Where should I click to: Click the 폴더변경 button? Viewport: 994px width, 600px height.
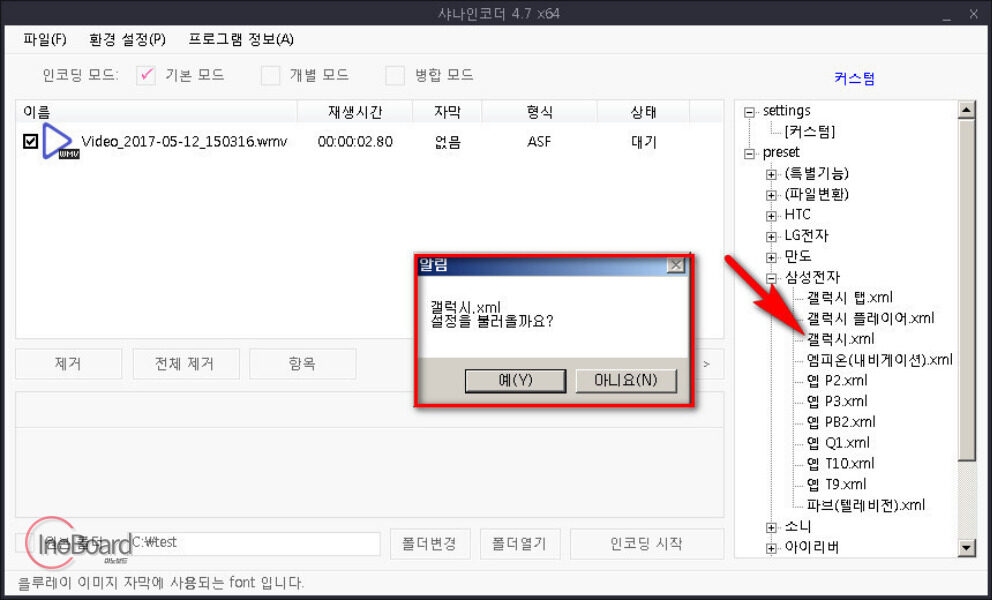430,544
